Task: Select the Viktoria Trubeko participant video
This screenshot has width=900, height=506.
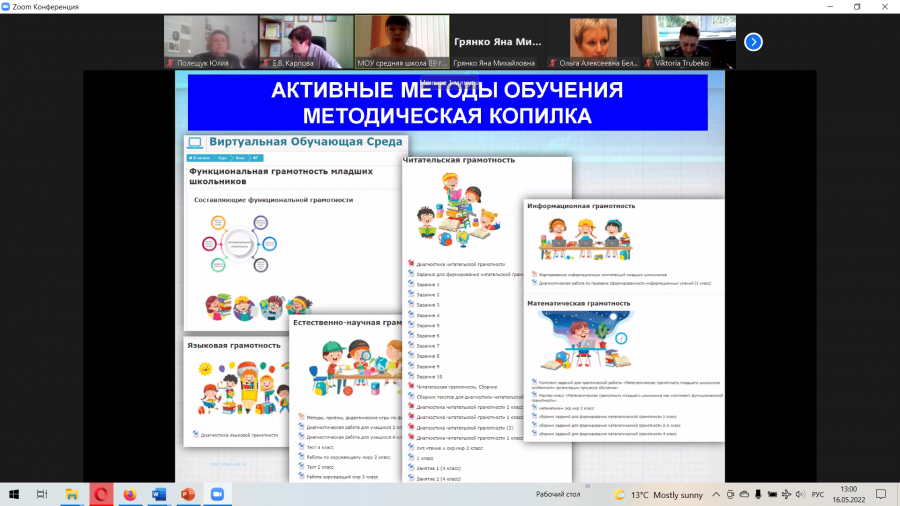Action: point(688,42)
